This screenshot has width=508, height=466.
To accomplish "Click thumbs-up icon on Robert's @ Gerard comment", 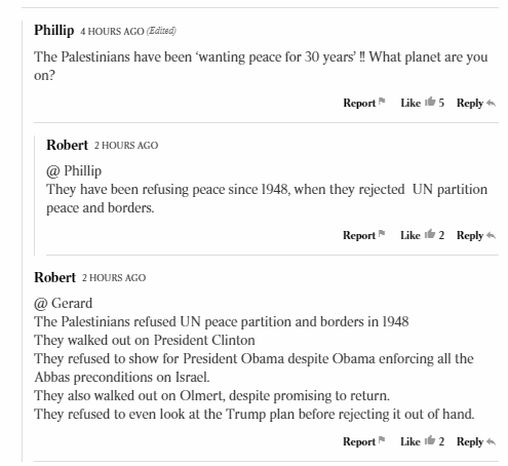I will (x=430, y=440).
